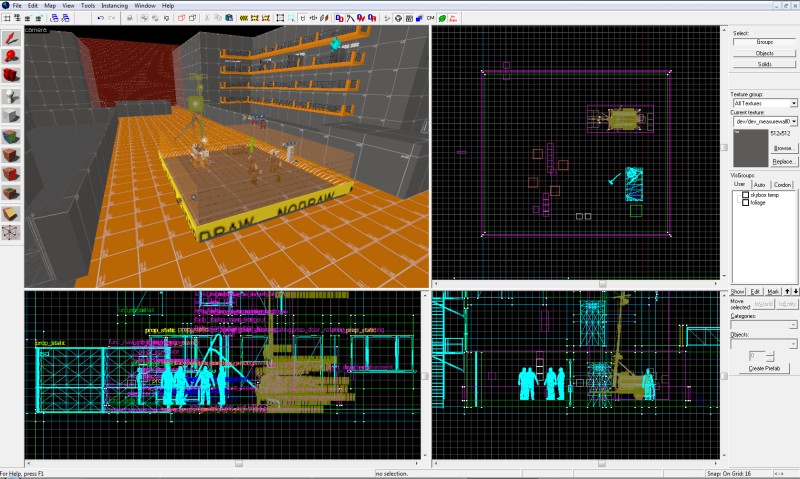Choose the Vertex manipulation tool
The image size is (800, 479).
pos(11,232)
